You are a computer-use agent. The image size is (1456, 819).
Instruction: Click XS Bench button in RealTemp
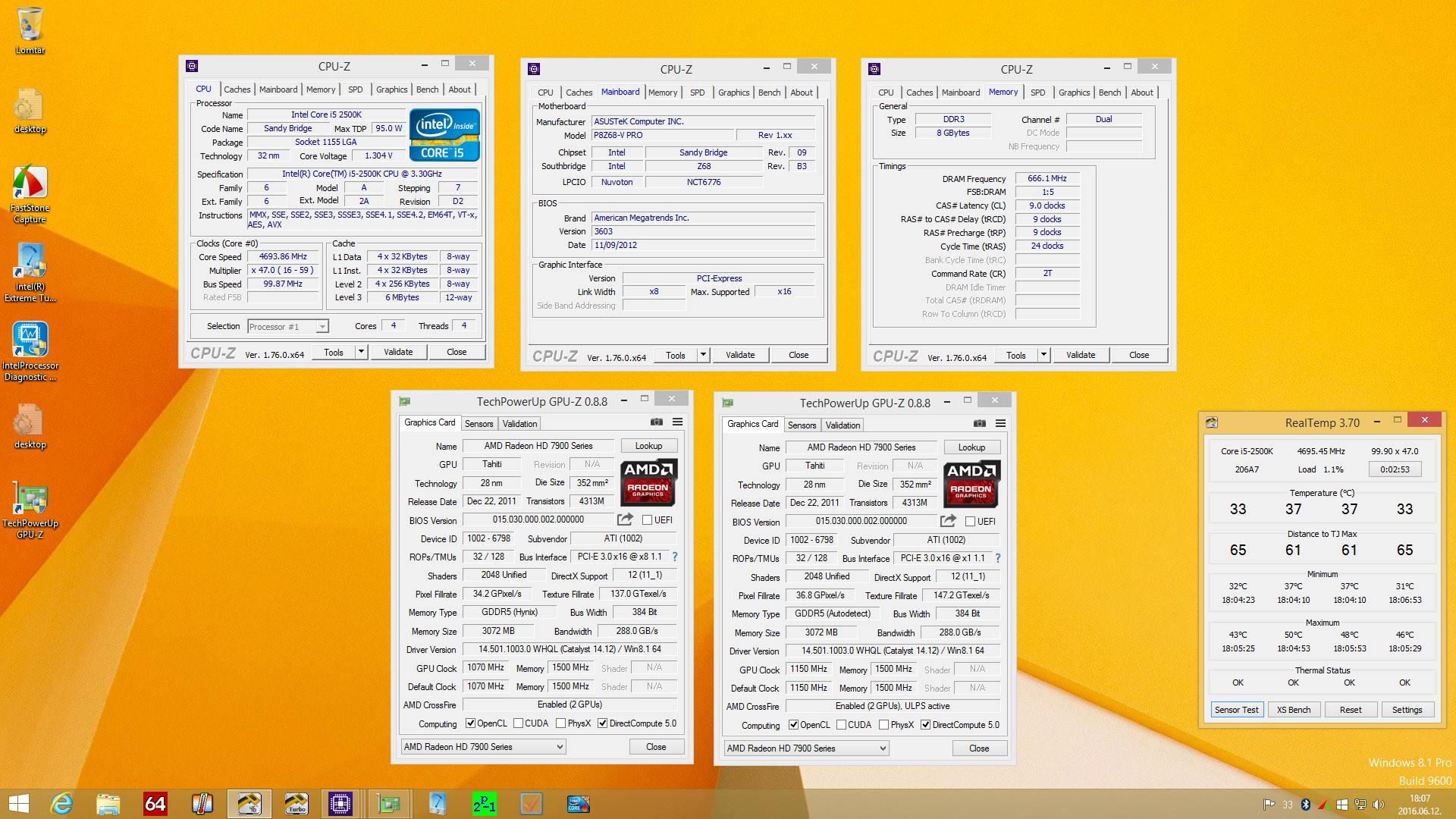pyautogui.click(x=1294, y=710)
